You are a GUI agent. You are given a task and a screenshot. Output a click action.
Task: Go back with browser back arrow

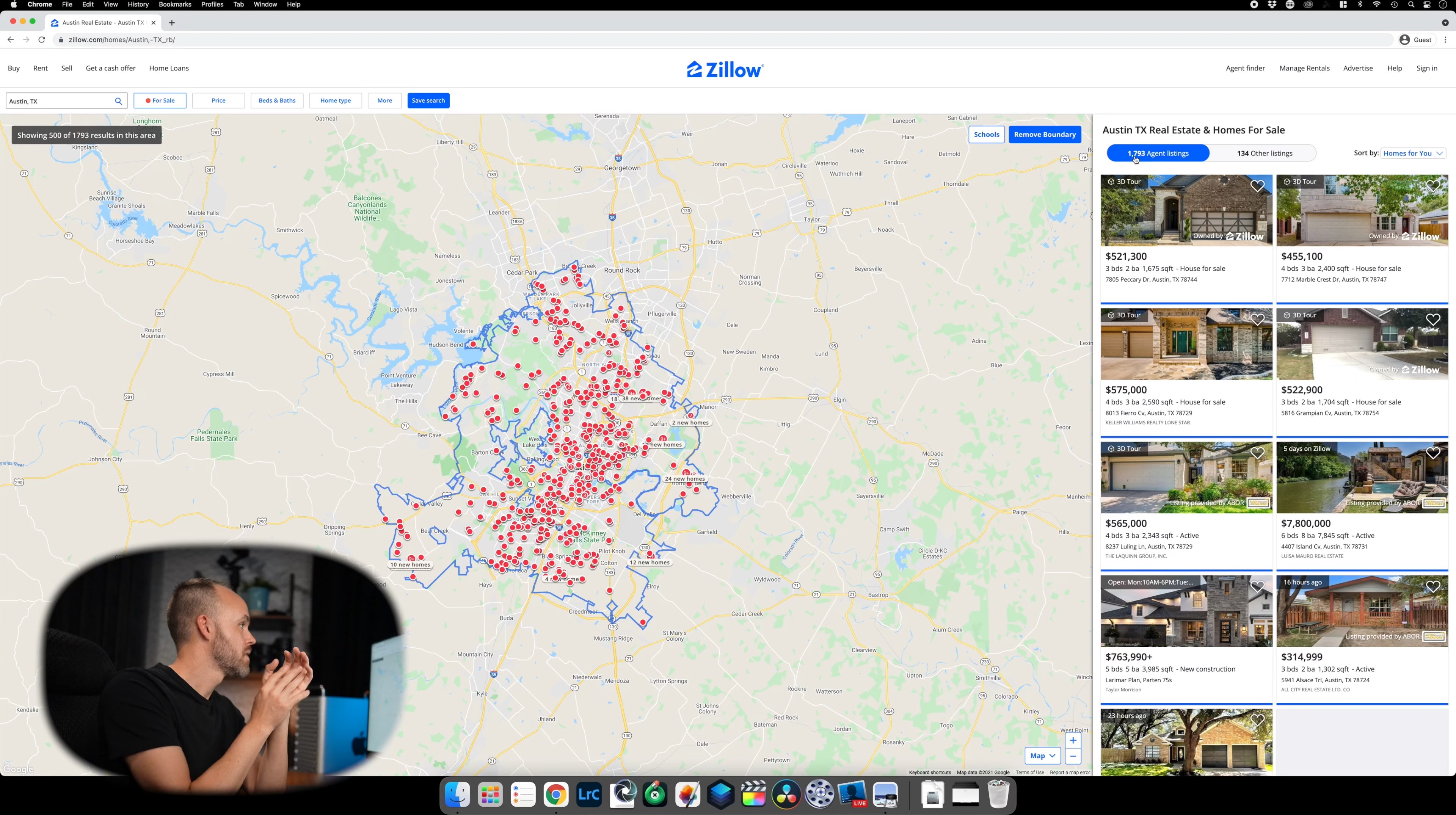pos(10,39)
